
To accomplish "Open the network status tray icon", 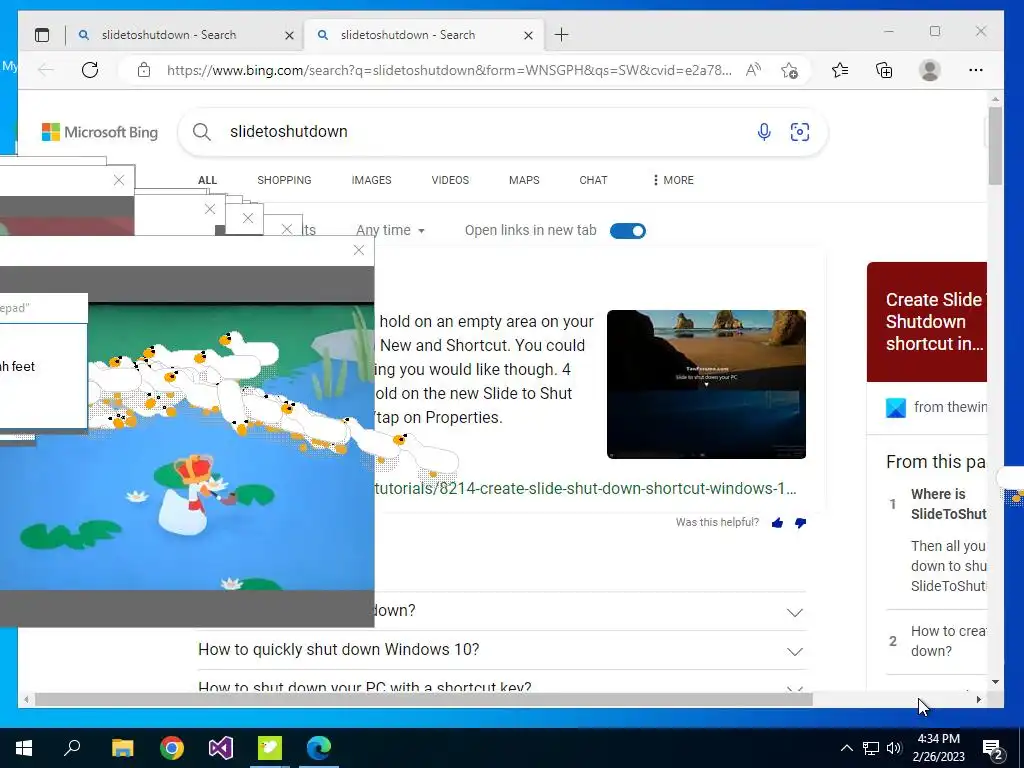I will [871, 748].
